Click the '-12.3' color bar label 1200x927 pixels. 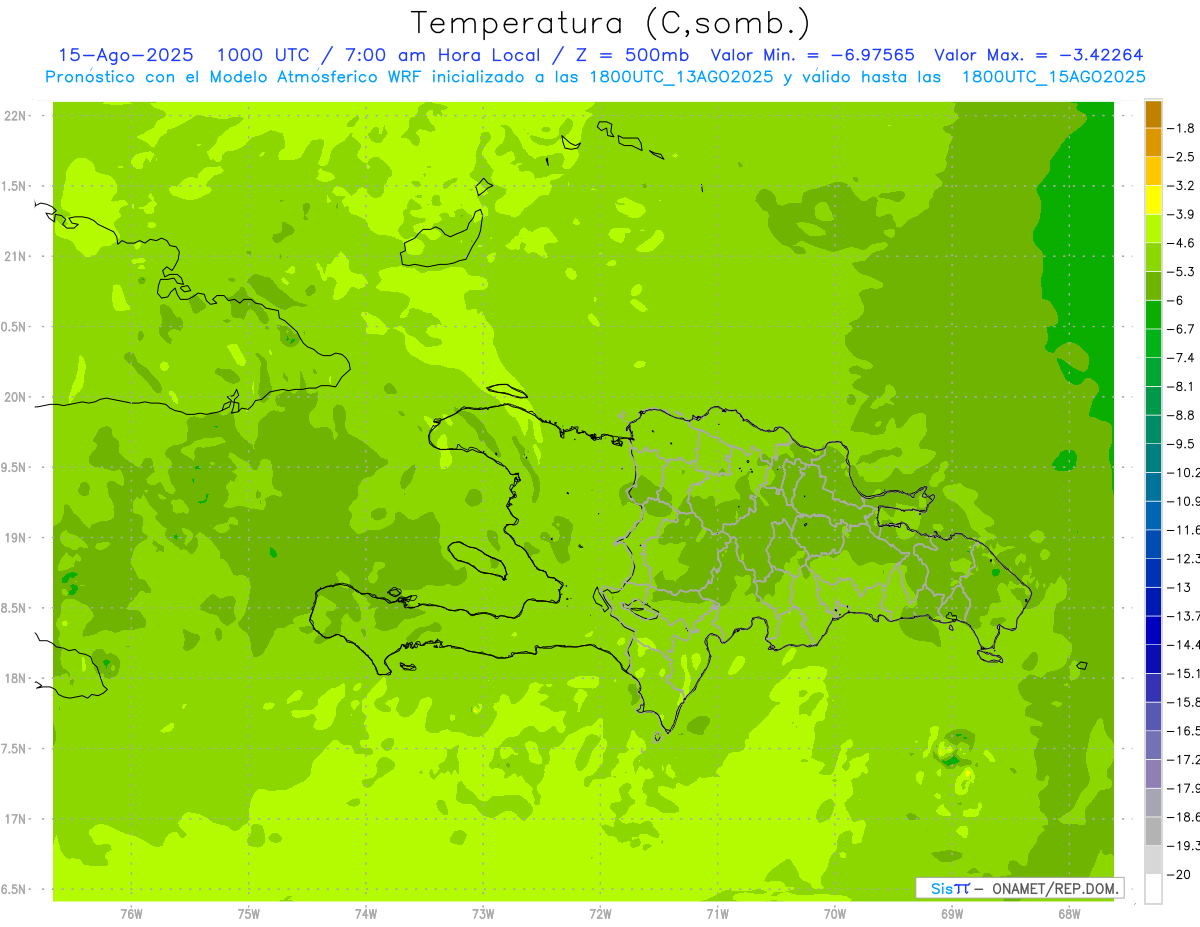point(1183,558)
